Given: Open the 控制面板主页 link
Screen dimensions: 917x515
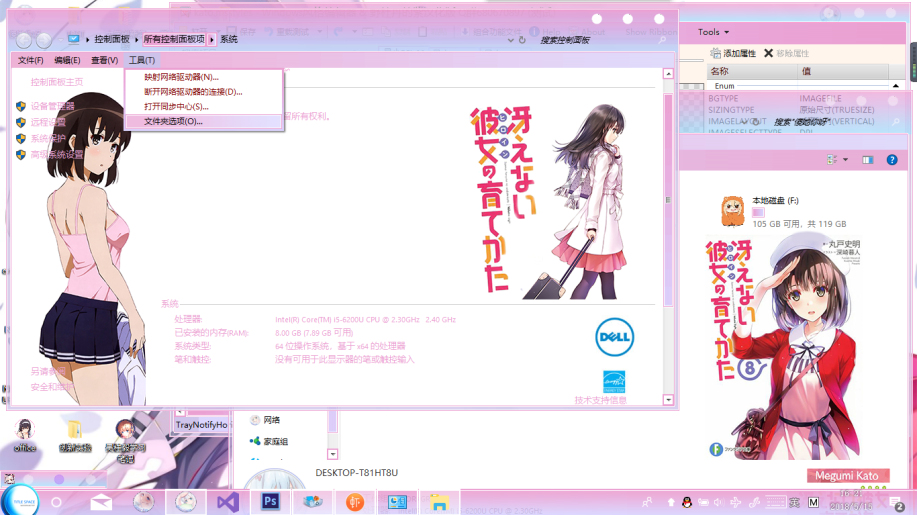Looking at the screenshot, I should point(57,82).
